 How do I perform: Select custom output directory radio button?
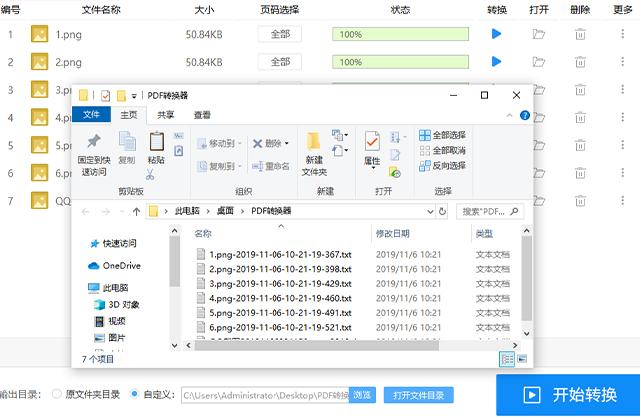(x=134, y=394)
